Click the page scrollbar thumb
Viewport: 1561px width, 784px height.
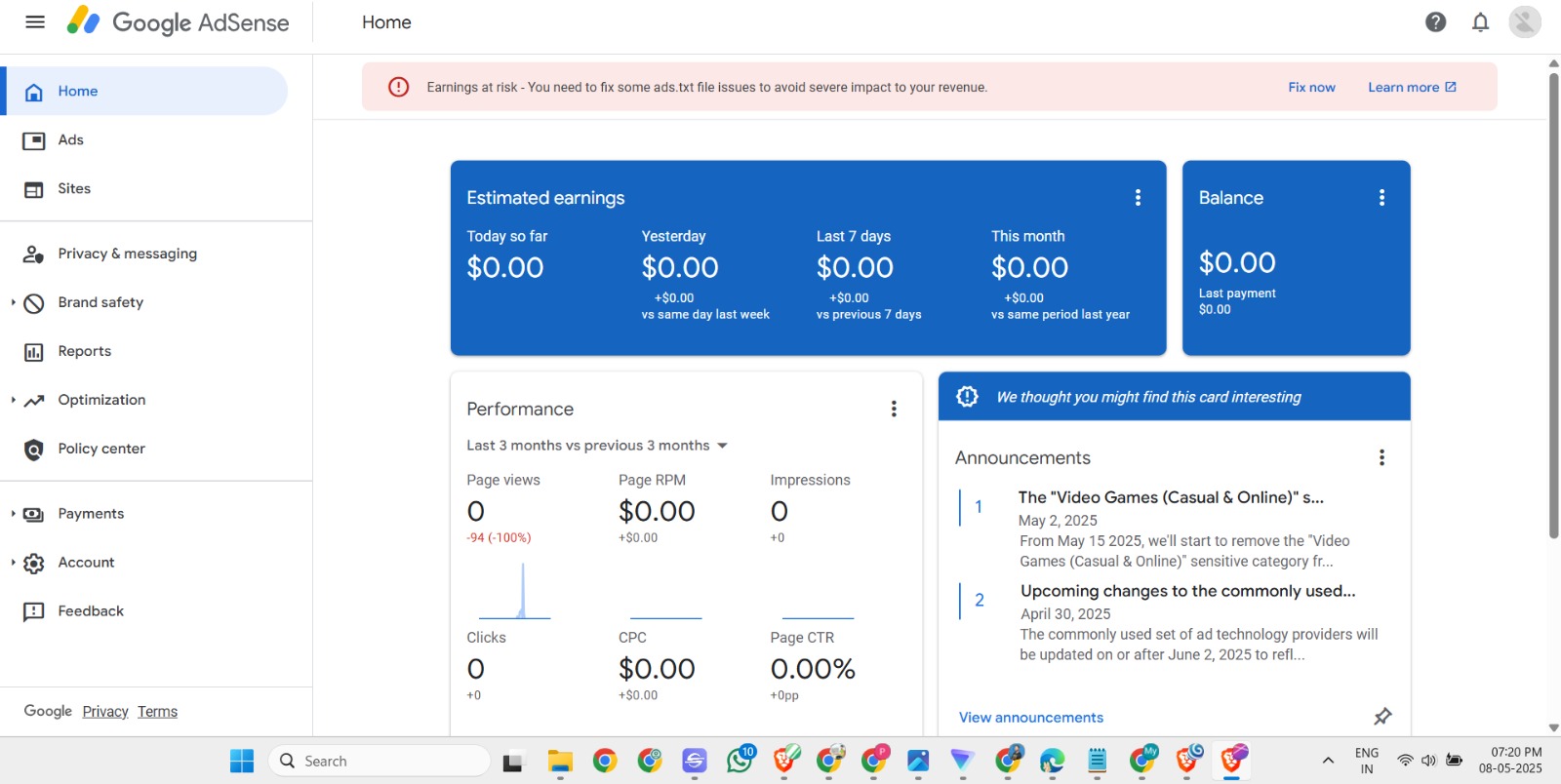(1554, 305)
